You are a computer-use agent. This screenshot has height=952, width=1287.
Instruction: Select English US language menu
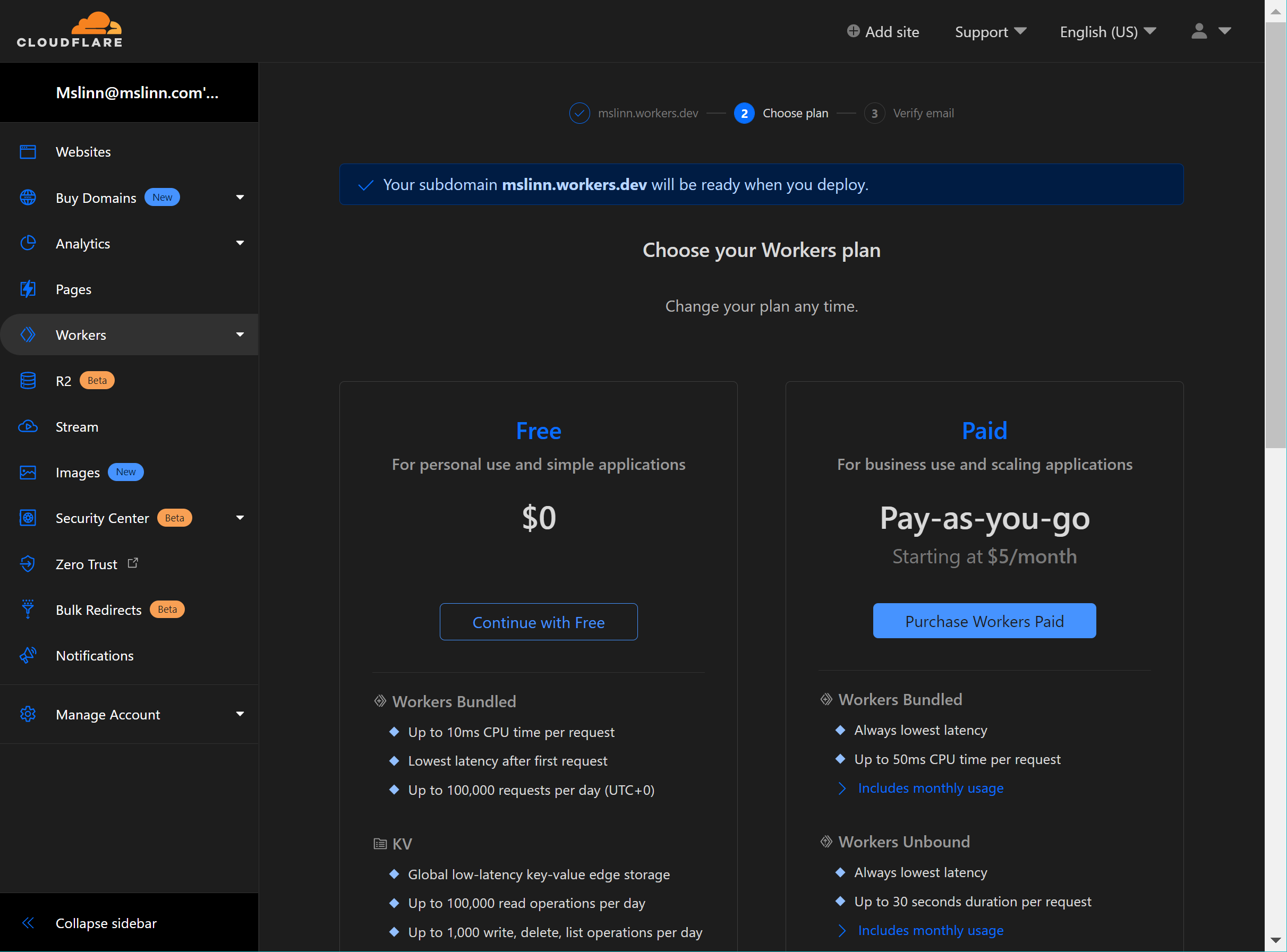coord(1106,31)
